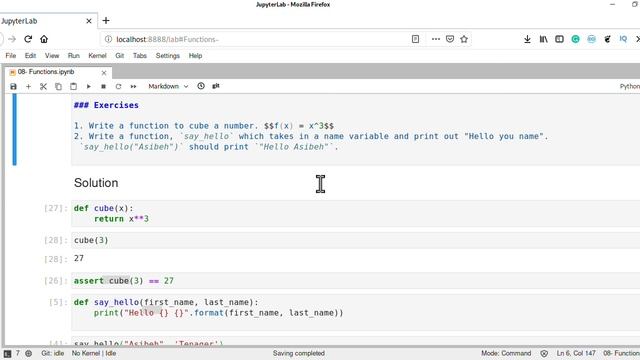The width and height of the screenshot is (640, 360).
Task: Go forward with the browser arrow
Action: click(12, 39)
